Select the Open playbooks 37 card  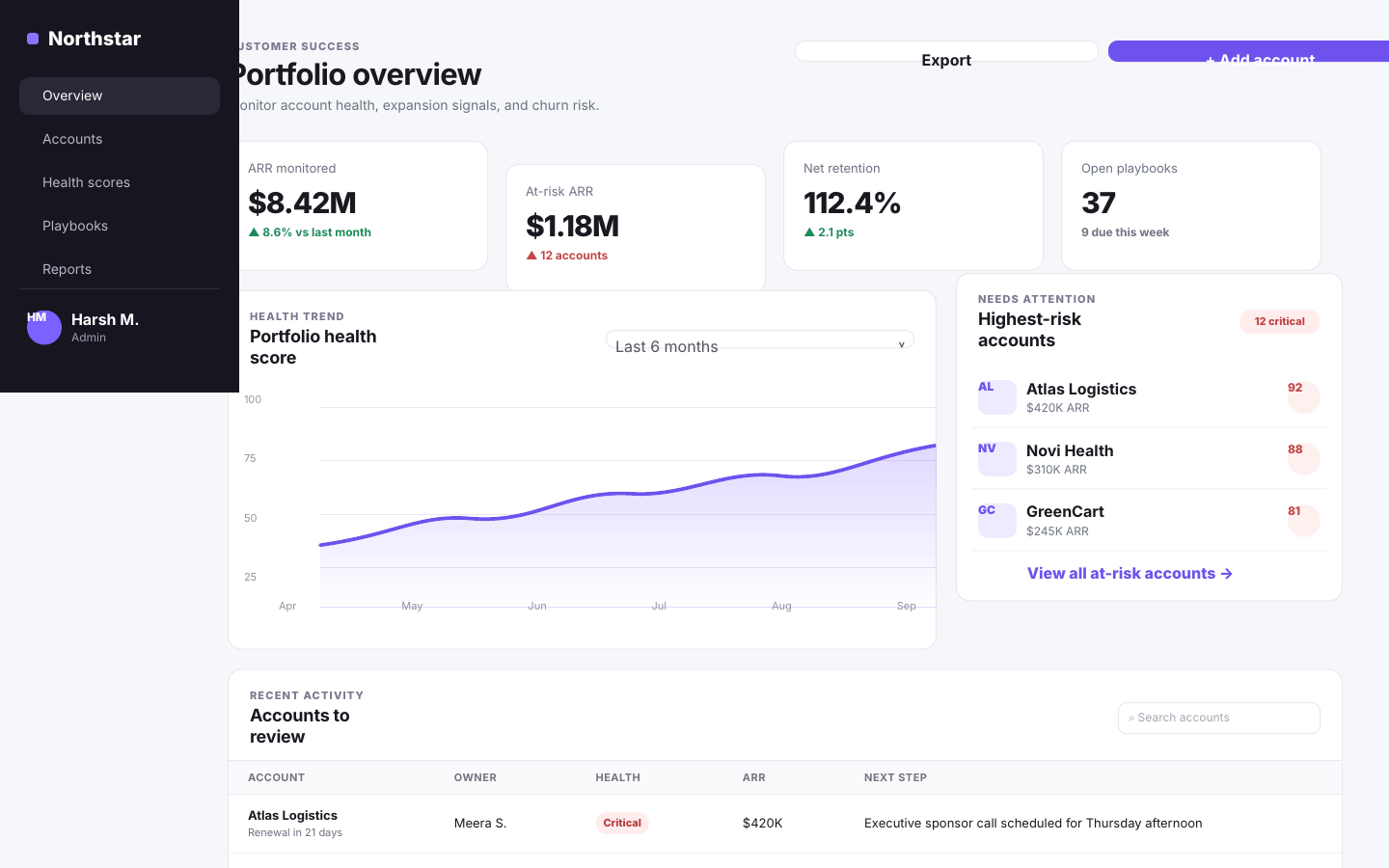pos(1191,205)
